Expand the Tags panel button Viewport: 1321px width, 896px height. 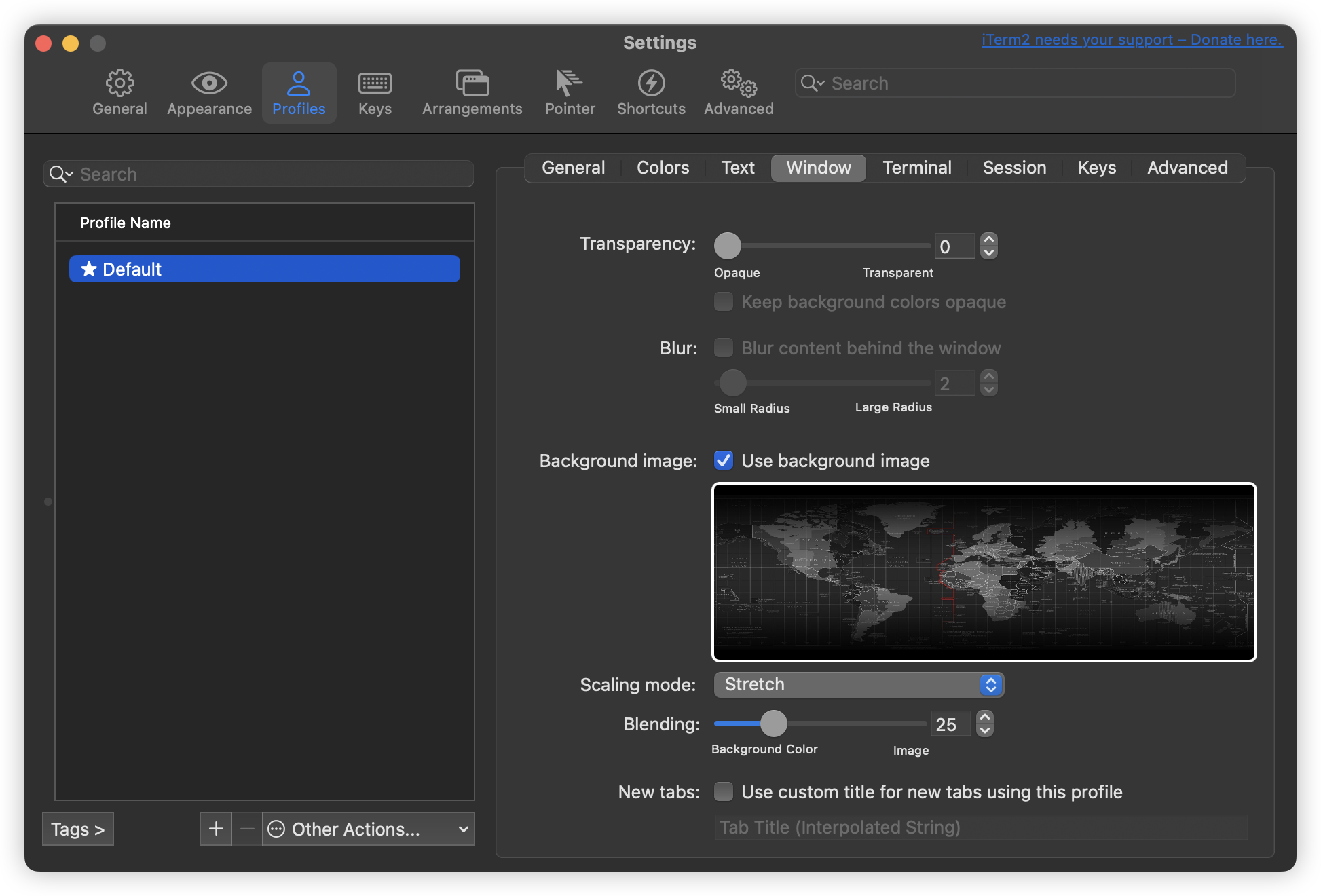coord(77,829)
